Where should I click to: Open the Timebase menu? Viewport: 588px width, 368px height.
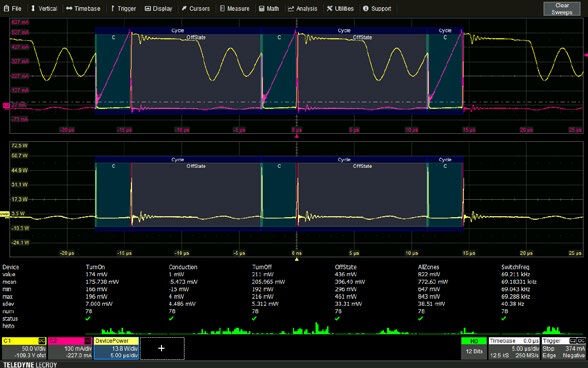(83, 8)
